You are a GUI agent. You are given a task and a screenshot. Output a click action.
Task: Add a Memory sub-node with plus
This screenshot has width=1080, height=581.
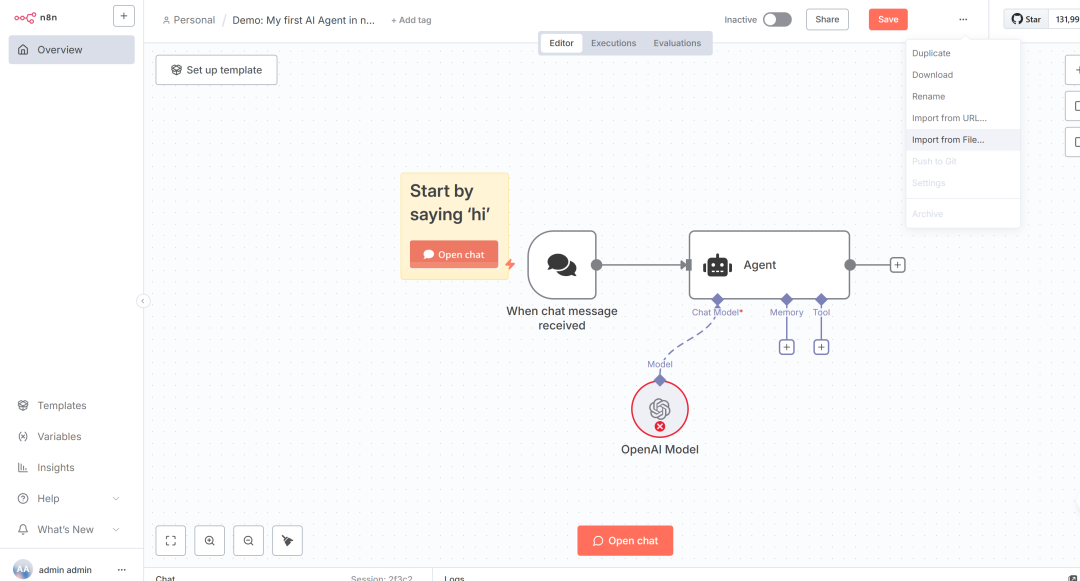787,347
